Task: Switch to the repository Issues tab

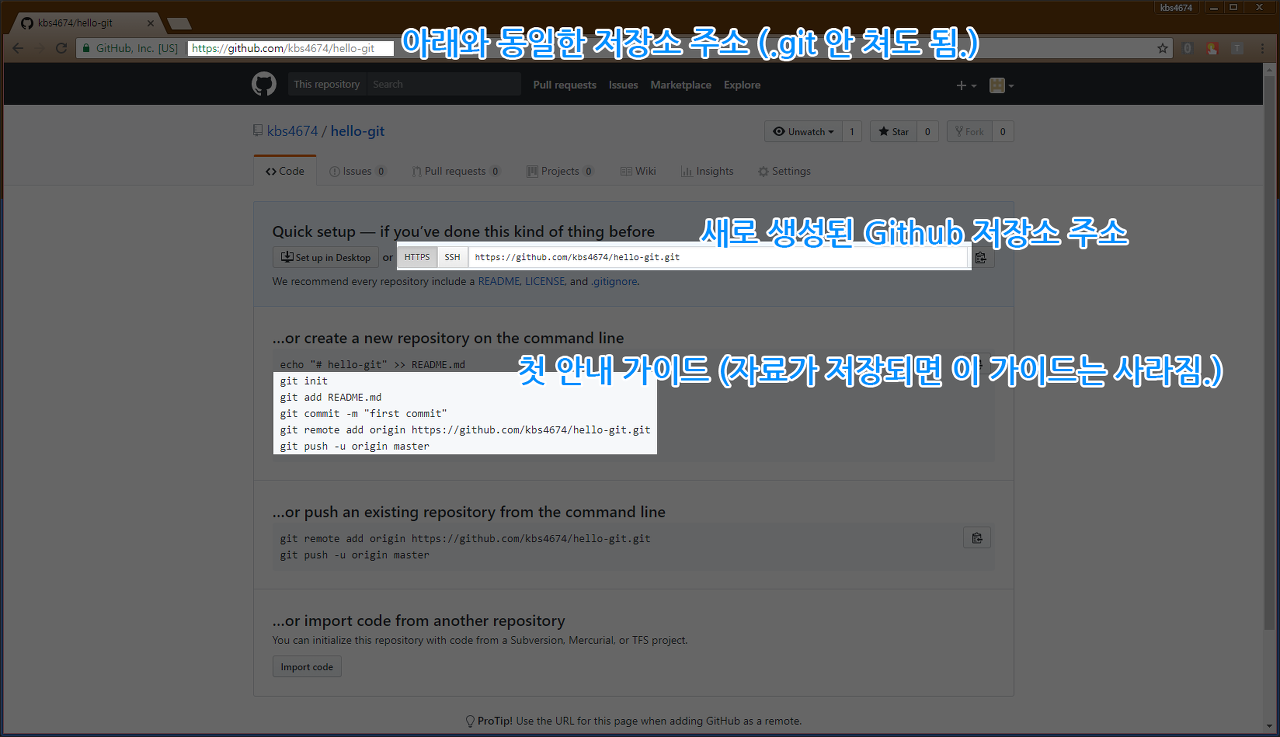Action: pyautogui.click(x=358, y=171)
